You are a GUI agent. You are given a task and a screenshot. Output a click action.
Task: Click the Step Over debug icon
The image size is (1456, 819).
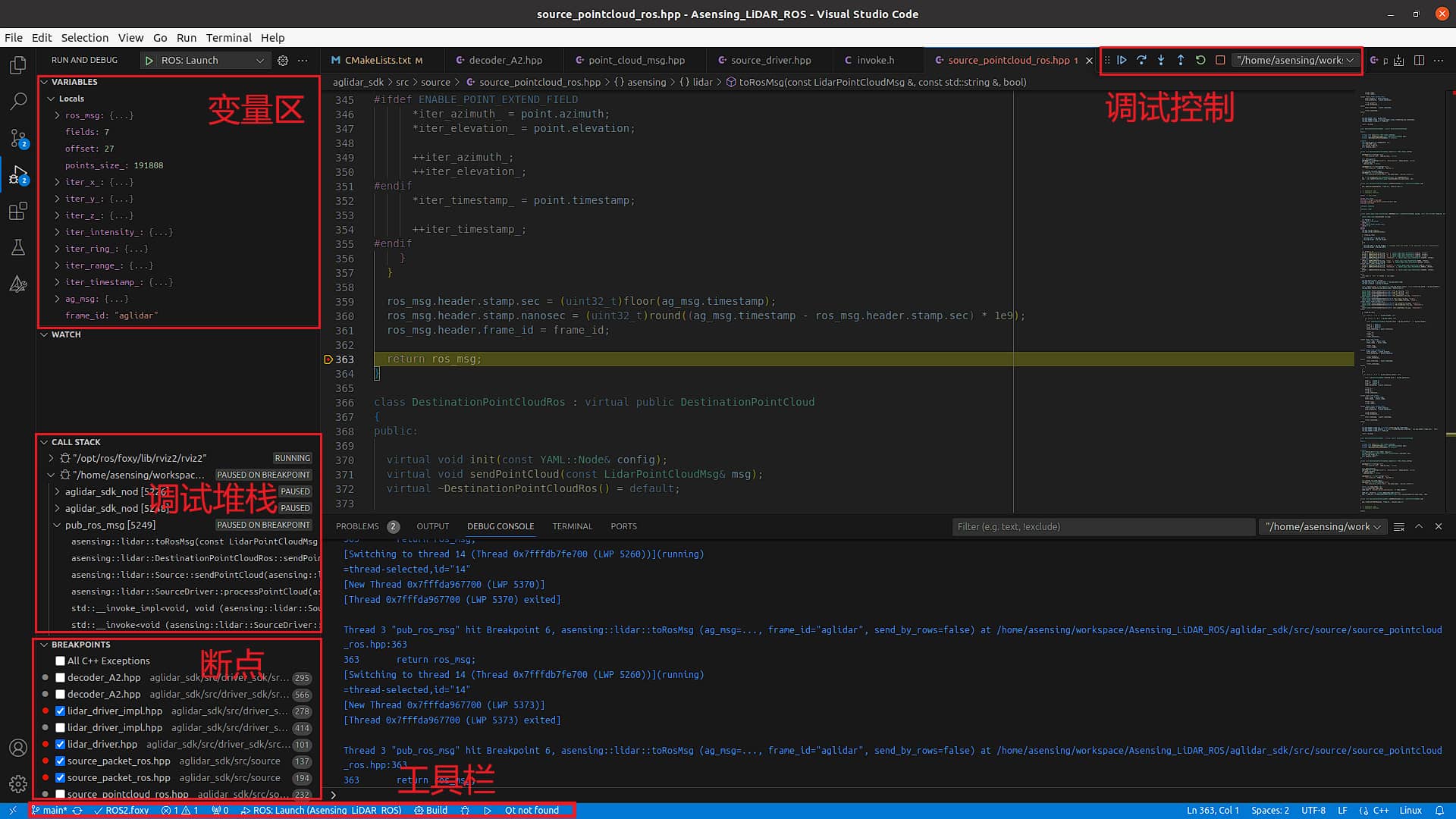[1141, 60]
